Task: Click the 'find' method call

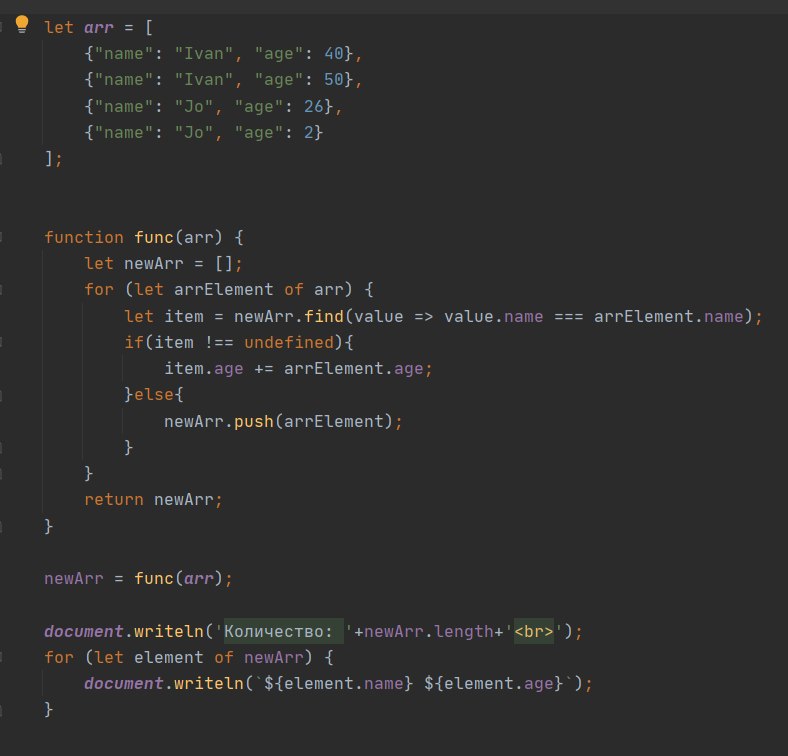Action: 324,316
